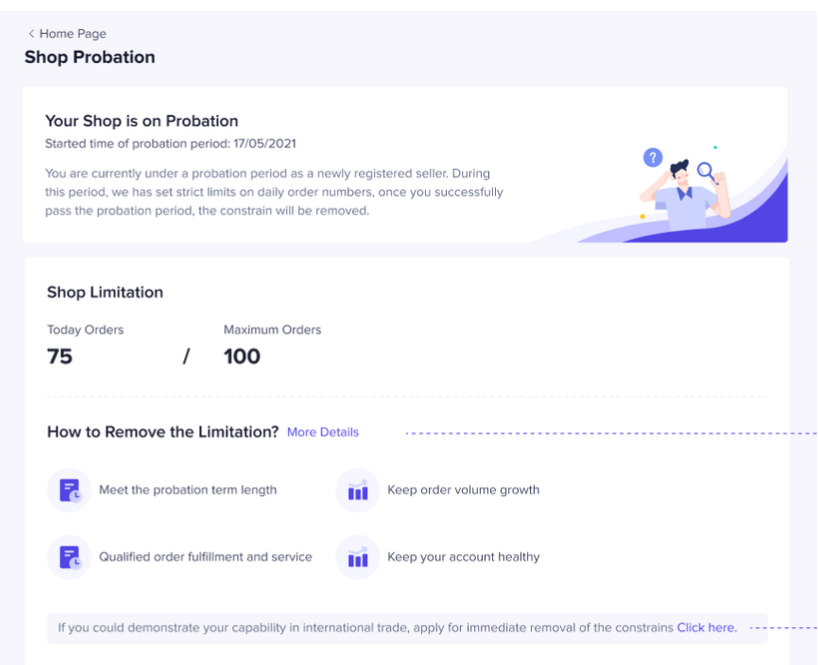Click the How to Remove the Limitation heading
Viewport: 818px width, 665px height.
point(162,432)
